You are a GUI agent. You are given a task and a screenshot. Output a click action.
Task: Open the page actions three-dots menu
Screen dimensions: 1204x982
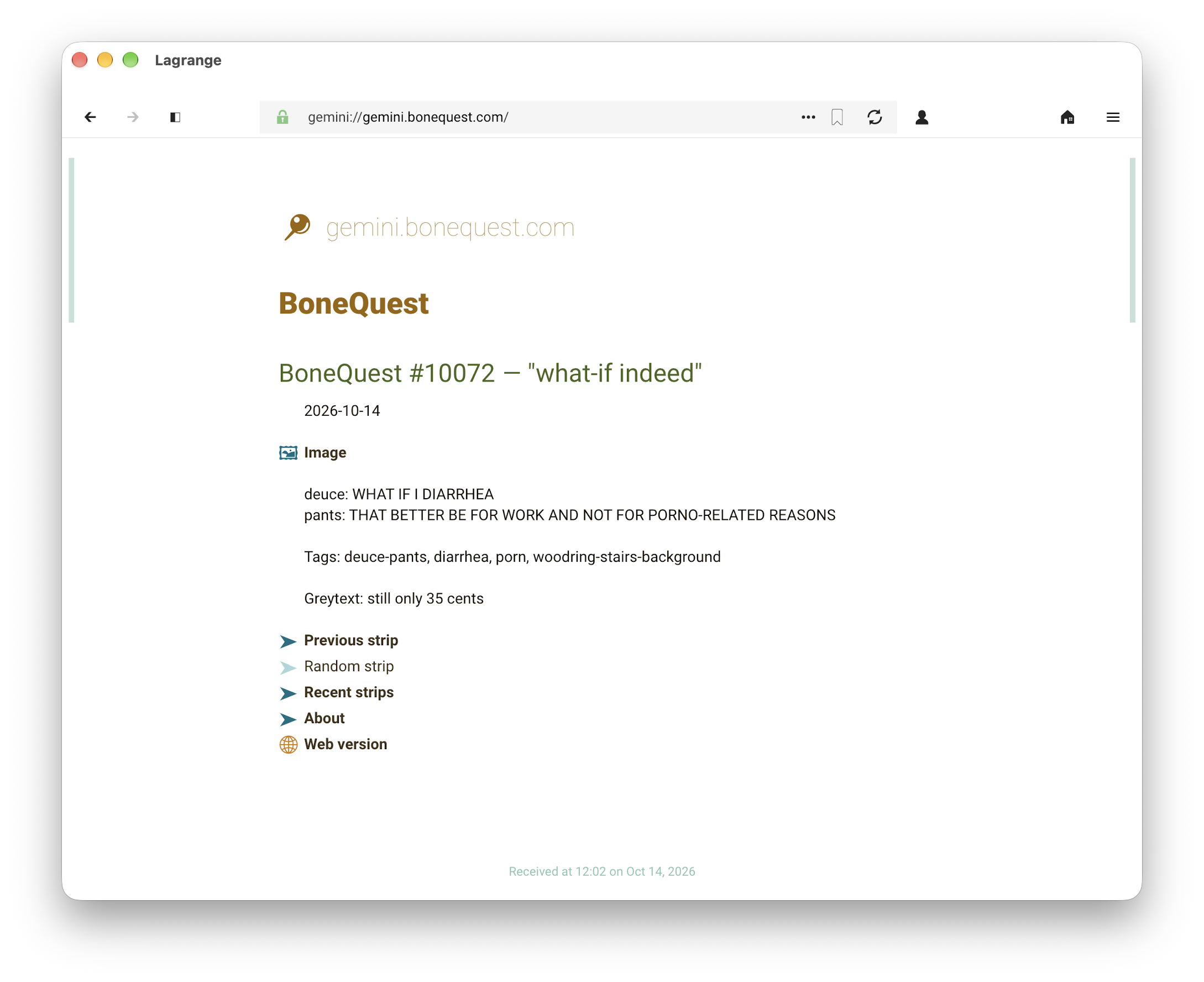click(x=809, y=117)
